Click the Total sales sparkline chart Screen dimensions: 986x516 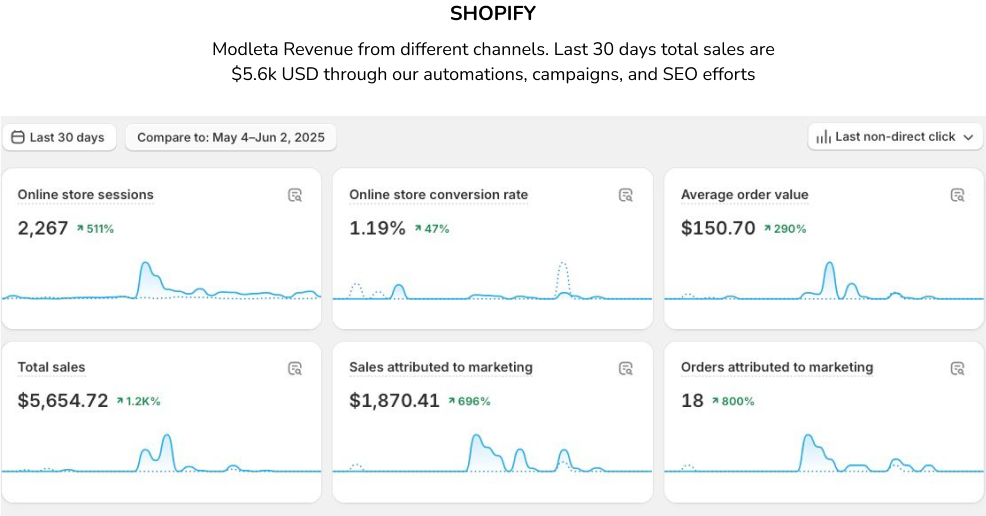click(x=162, y=453)
